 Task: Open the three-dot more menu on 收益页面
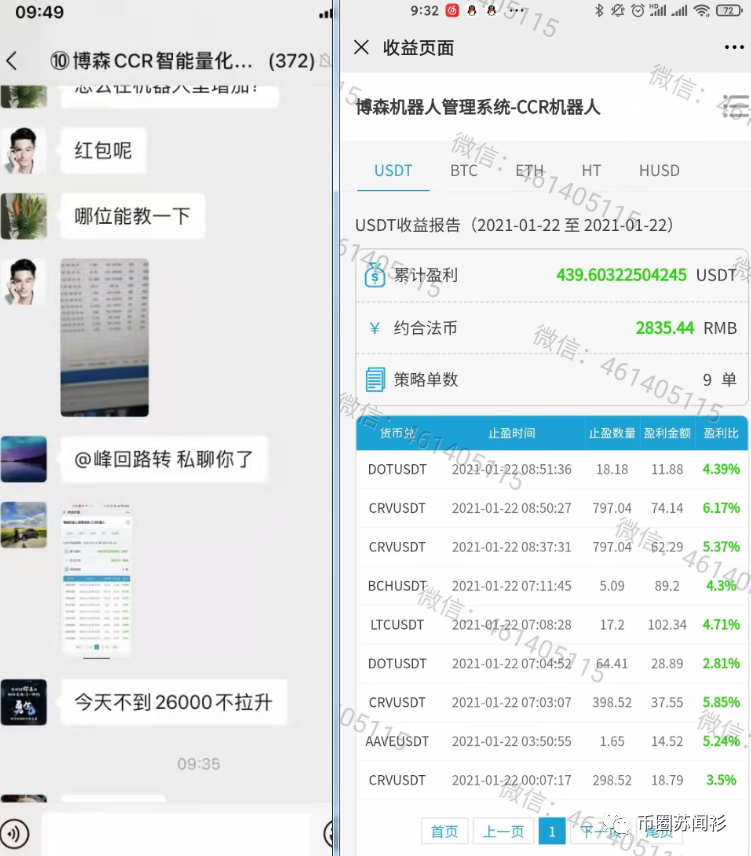[x=734, y=48]
